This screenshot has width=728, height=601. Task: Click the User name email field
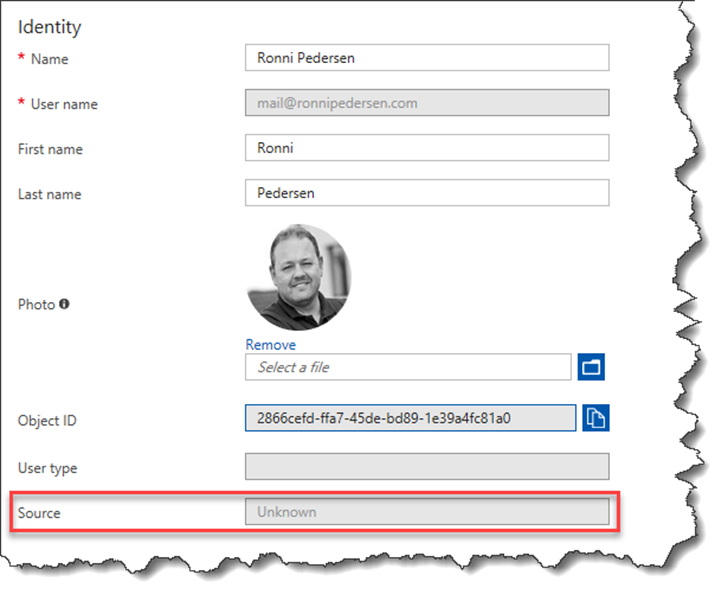[427, 103]
